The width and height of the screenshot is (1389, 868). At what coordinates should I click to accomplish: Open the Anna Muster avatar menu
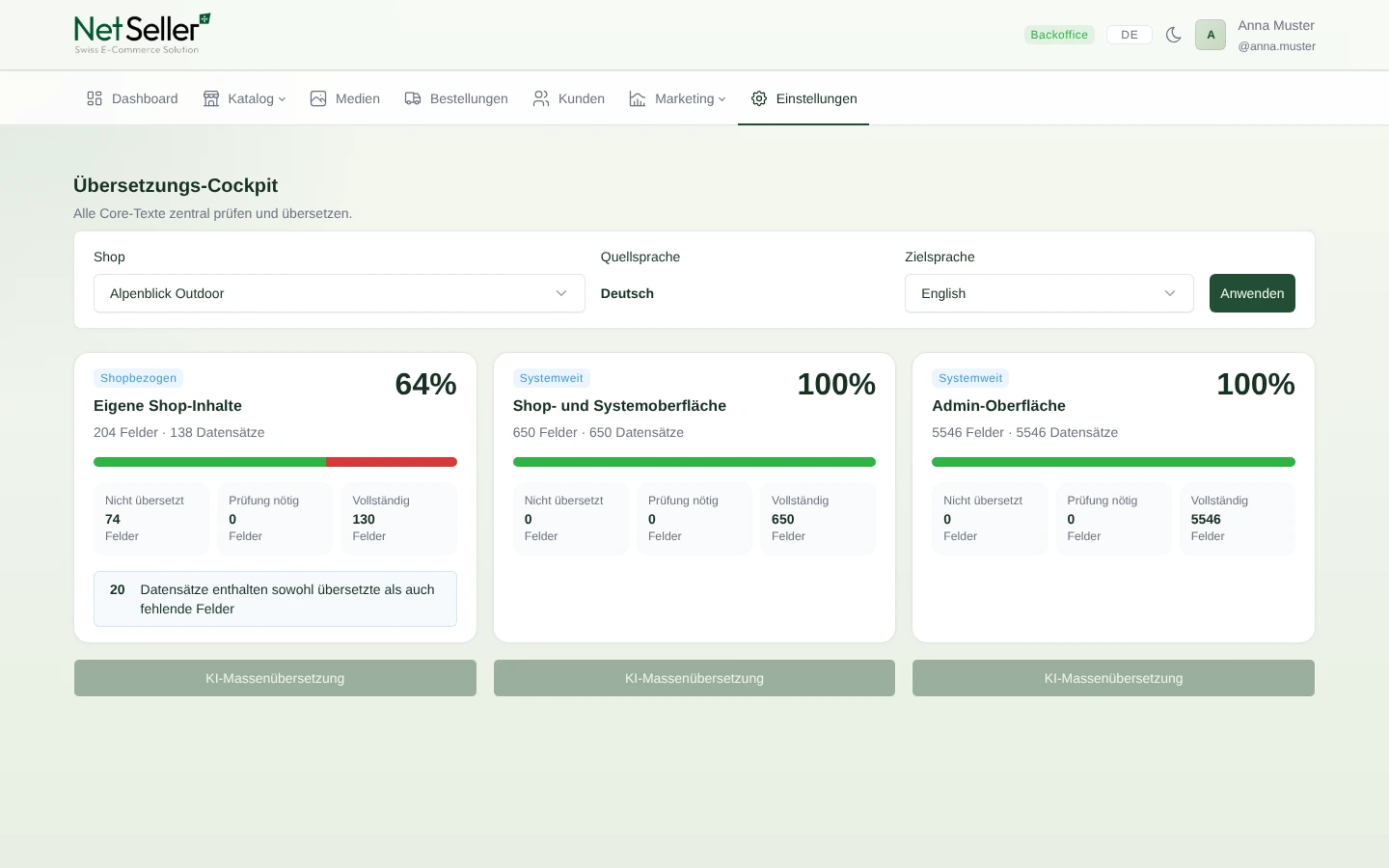click(1211, 35)
